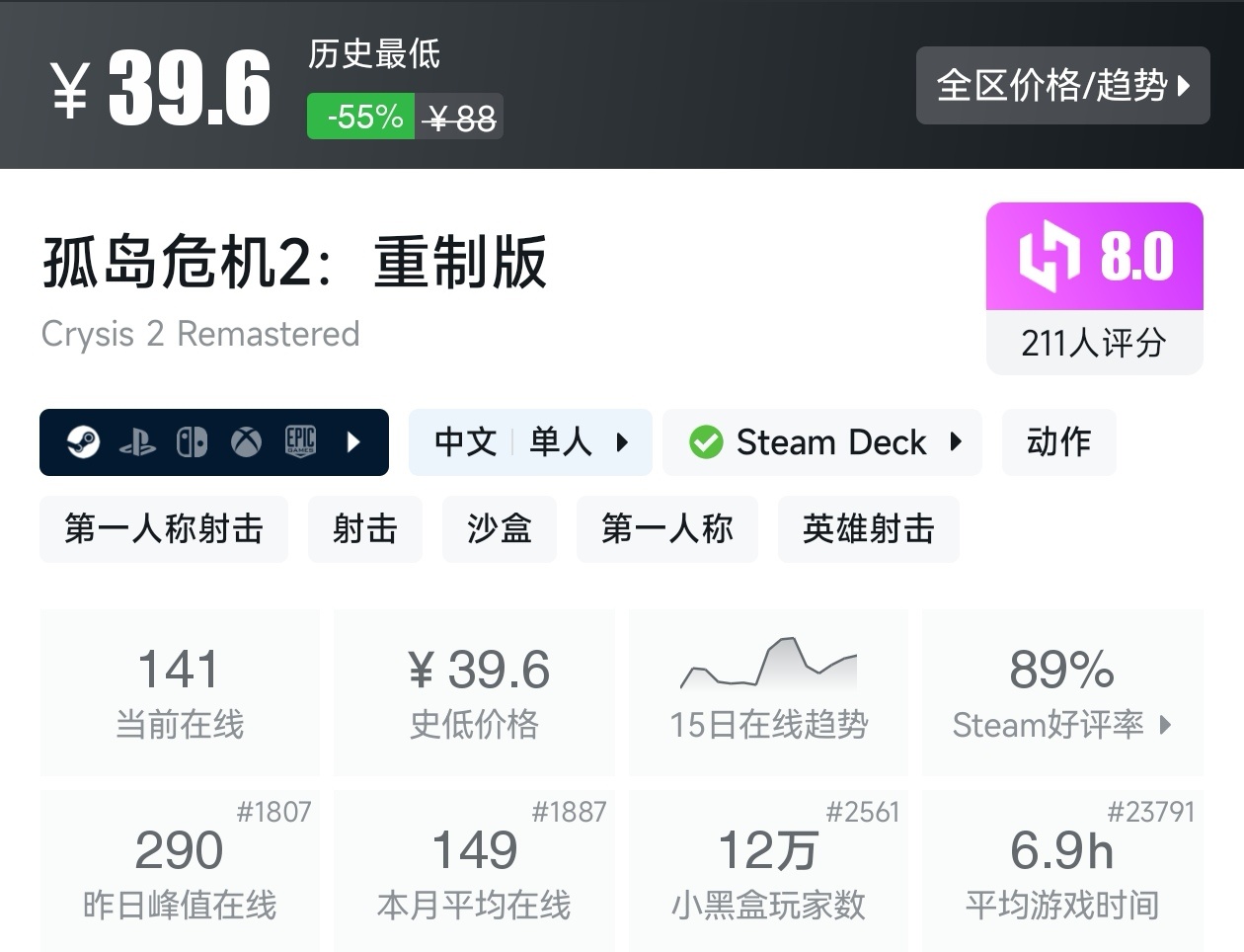This screenshot has width=1244, height=952.
Task: View the 15日在线趋势 chart
Action: click(x=768, y=691)
